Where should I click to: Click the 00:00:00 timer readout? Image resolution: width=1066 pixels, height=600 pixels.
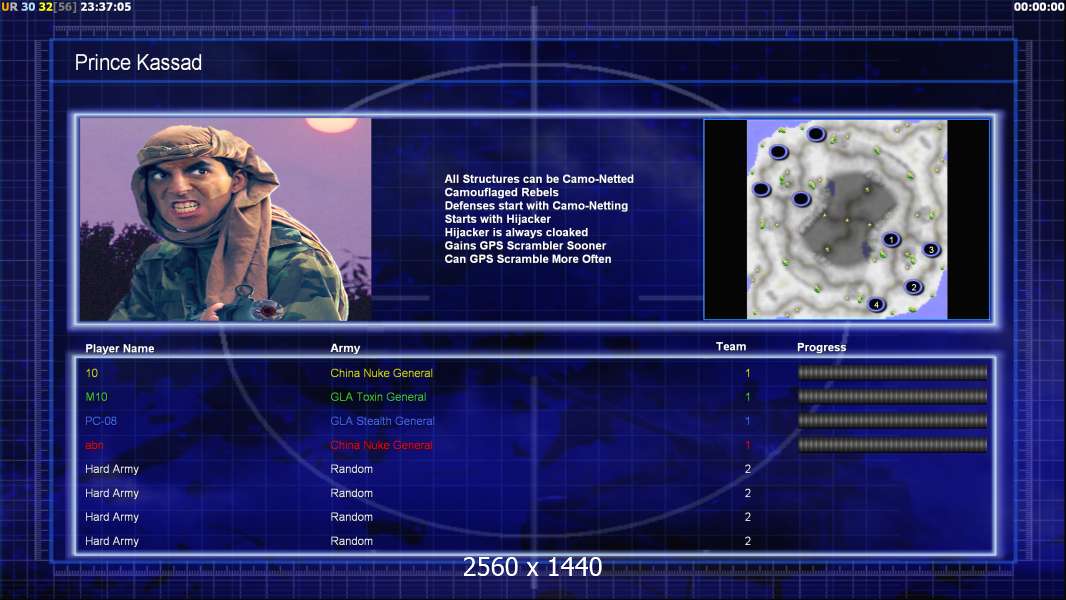tap(1039, 7)
